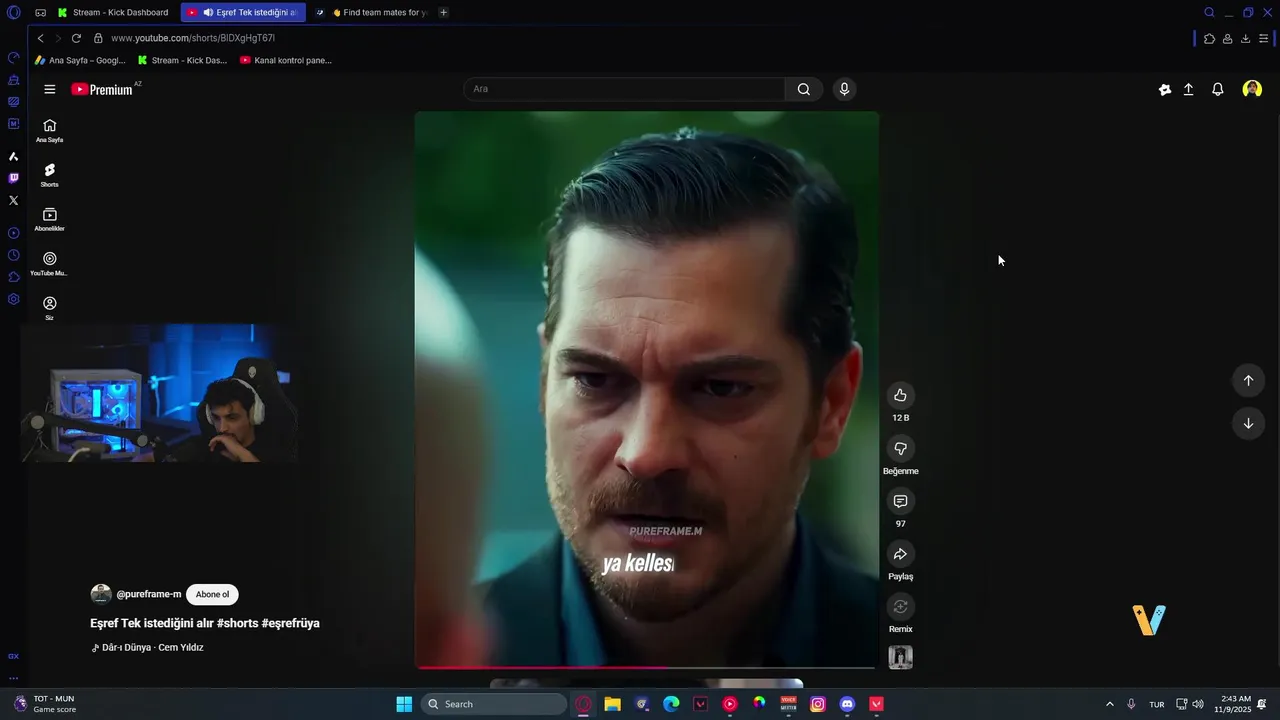Switch TUR keyboard language indicator
This screenshot has height=720, width=1280.
pos(1156,704)
